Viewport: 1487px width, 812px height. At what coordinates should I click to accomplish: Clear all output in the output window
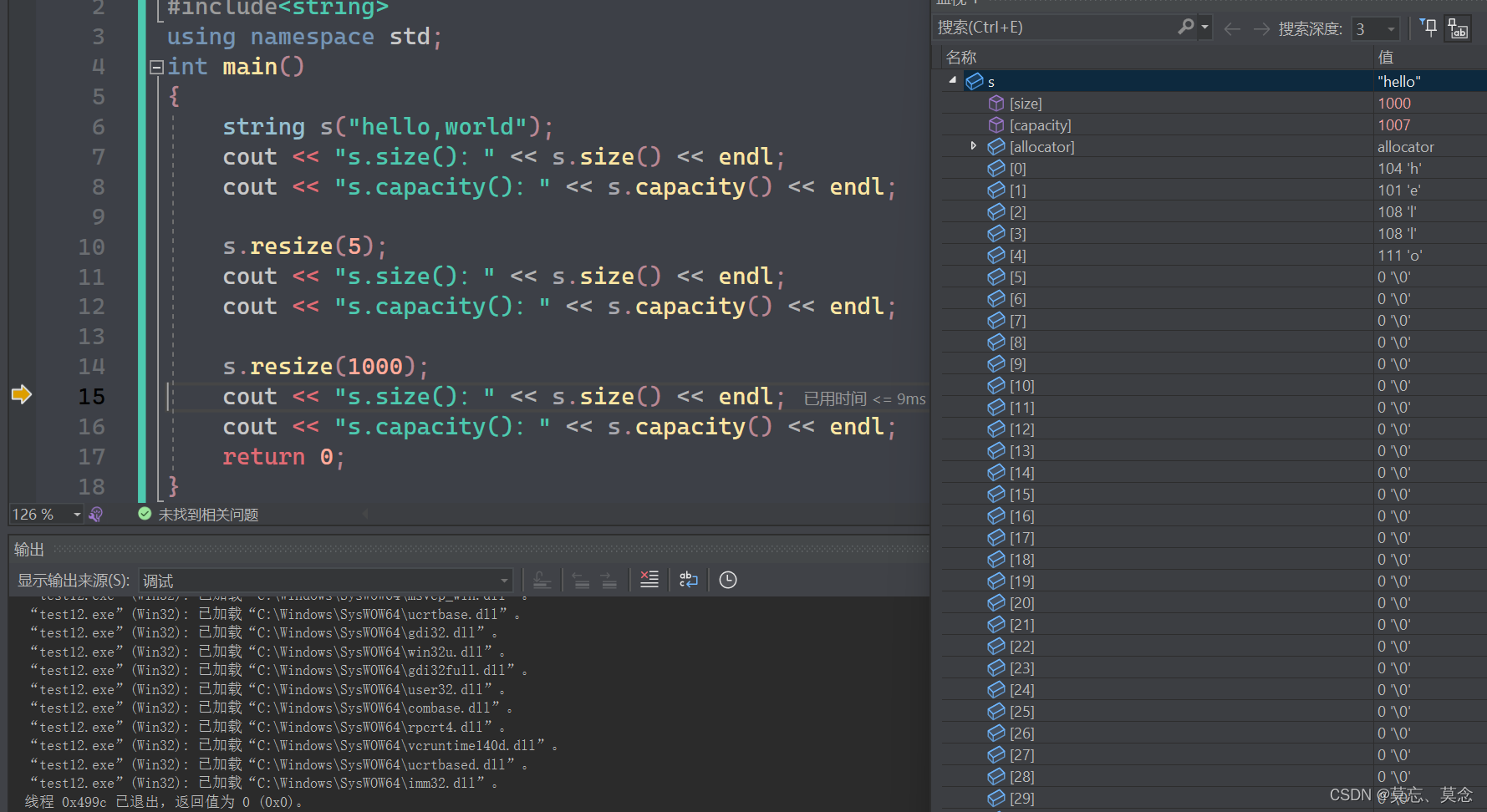pyautogui.click(x=649, y=579)
